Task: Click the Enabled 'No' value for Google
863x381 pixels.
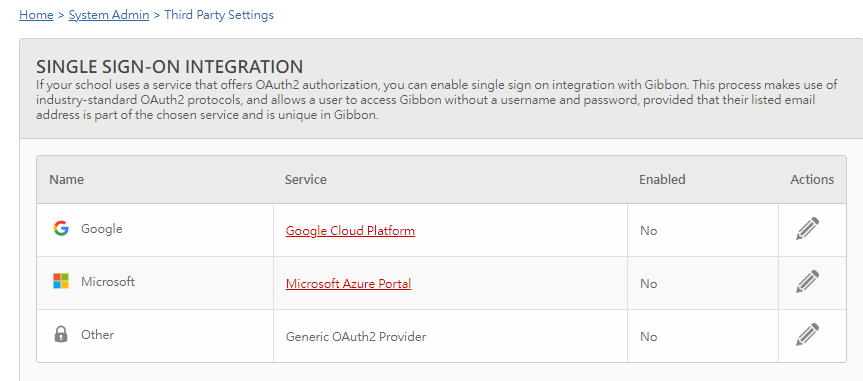Action: [648, 231]
